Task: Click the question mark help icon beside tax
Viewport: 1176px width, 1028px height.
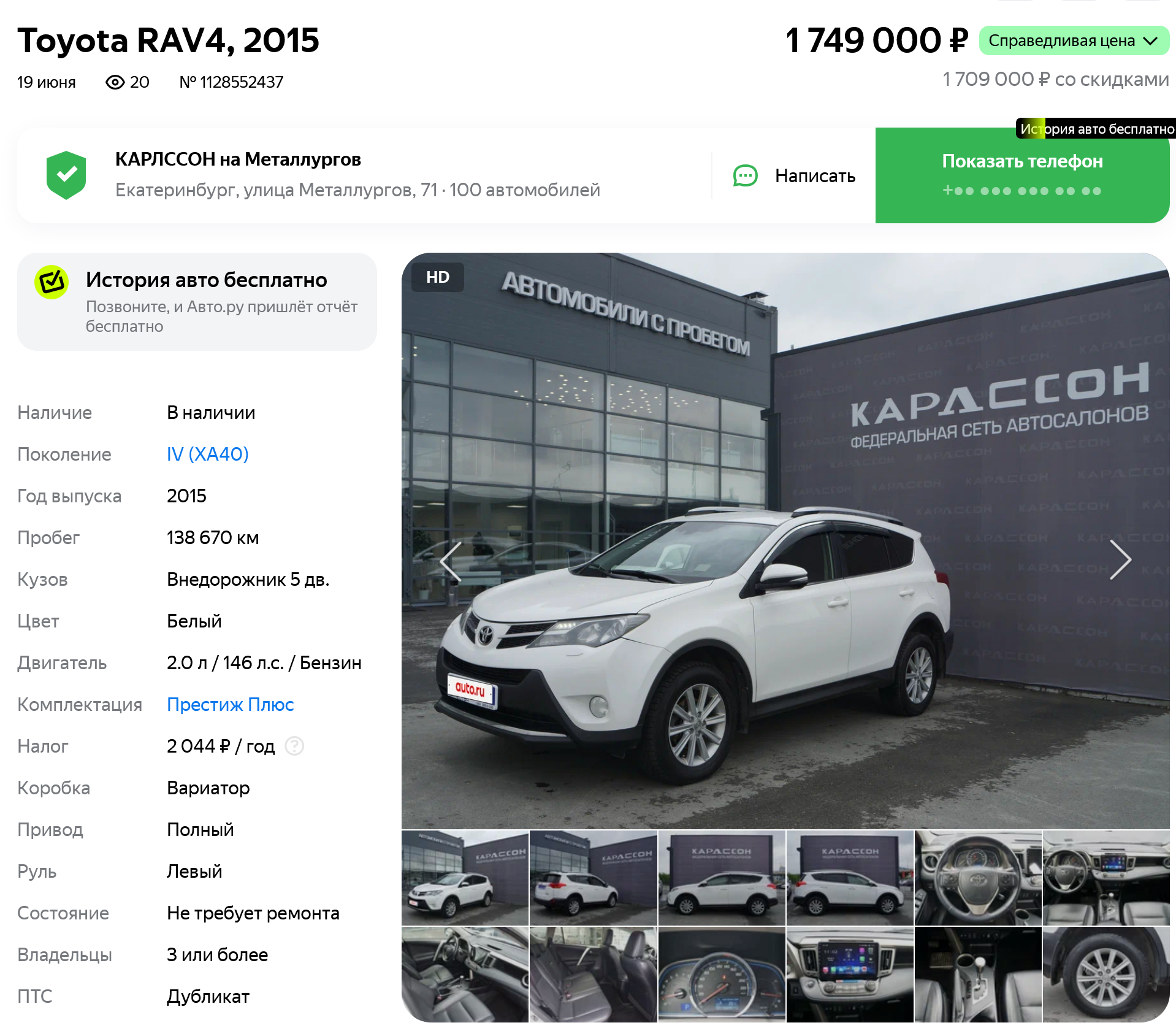Action: pyautogui.click(x=295, y=746)
